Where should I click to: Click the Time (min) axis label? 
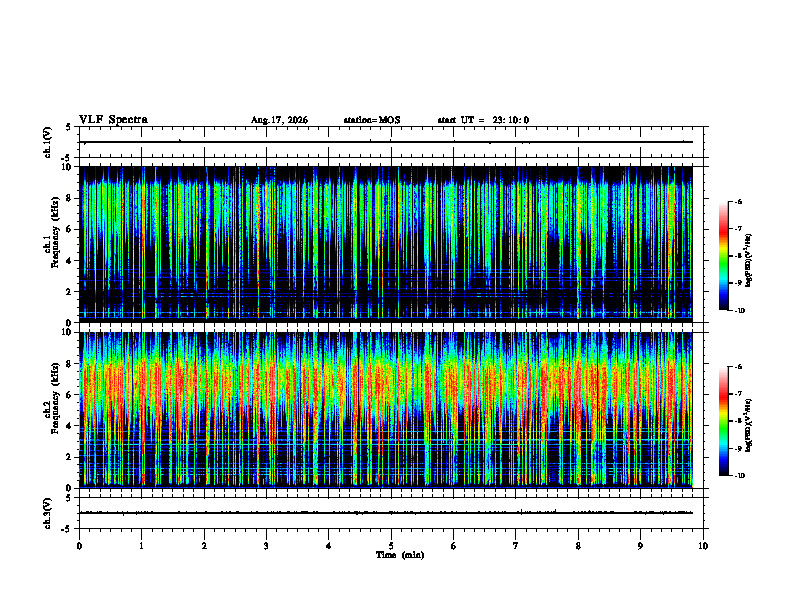pyautogui.click(x=400, y=555)
